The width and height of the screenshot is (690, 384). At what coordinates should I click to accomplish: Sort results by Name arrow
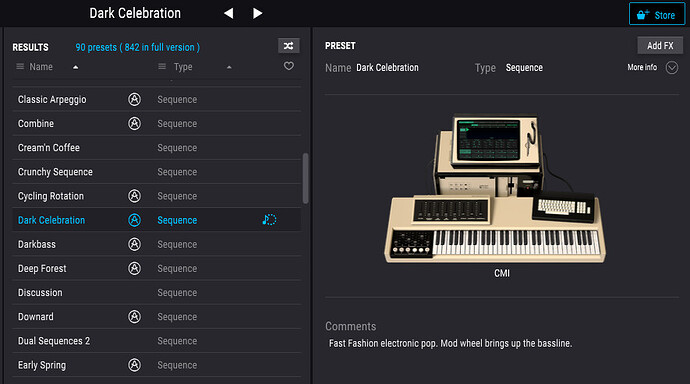(x=76, y=67)
